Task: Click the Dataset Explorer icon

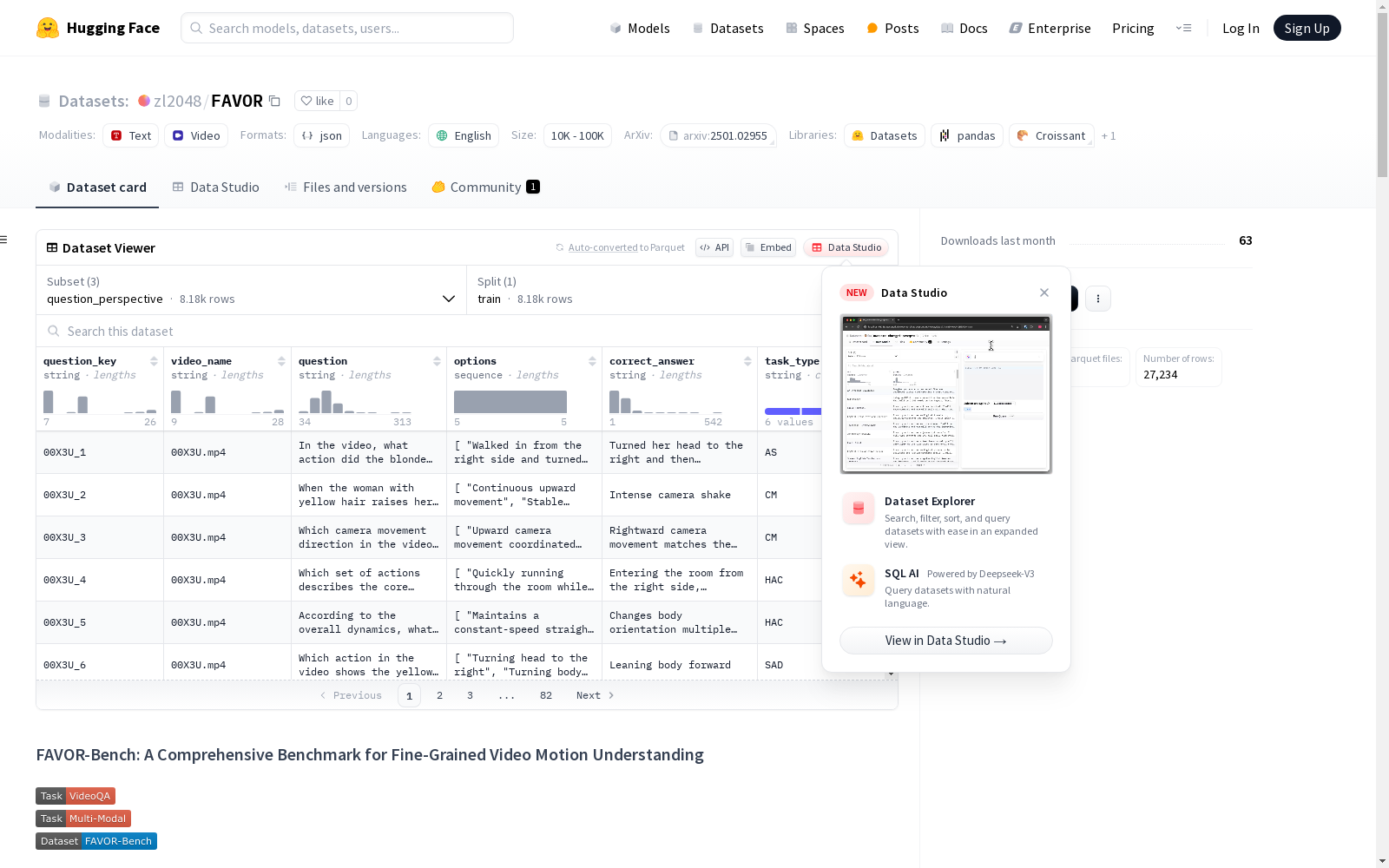Action: [858, 509]
